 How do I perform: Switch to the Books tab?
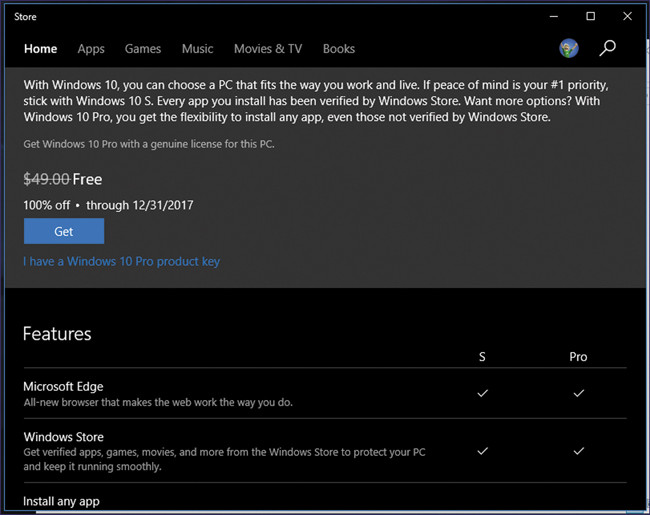coord(339,49)
